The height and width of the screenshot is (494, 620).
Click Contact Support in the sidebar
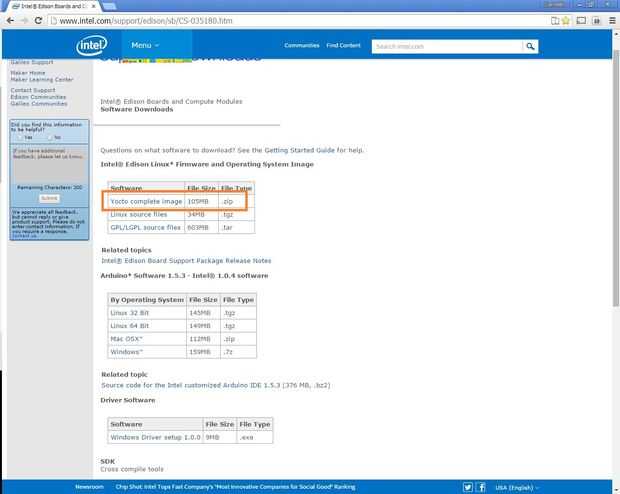pyautogui.click(x=33, y=90)
